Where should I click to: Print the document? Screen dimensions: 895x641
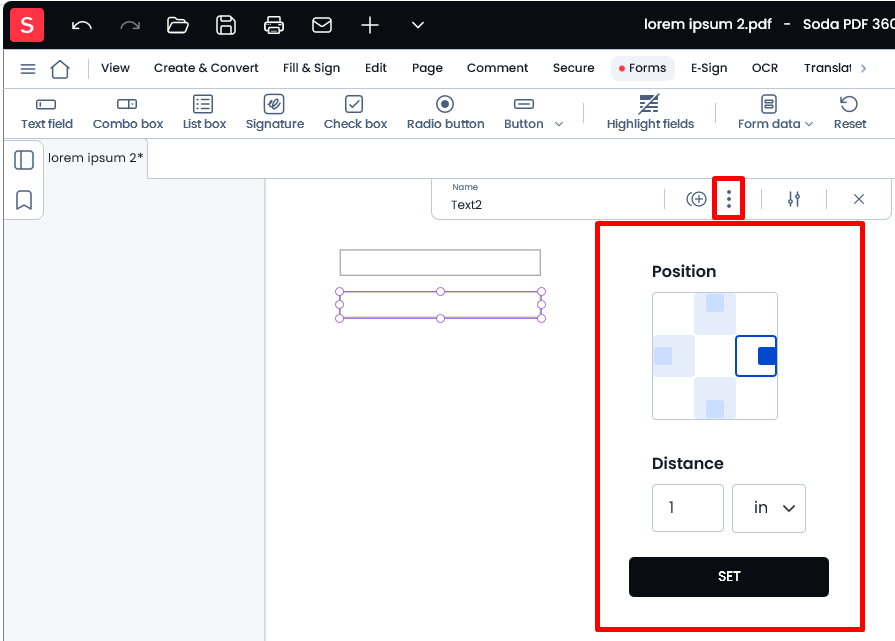click(273, 25)
